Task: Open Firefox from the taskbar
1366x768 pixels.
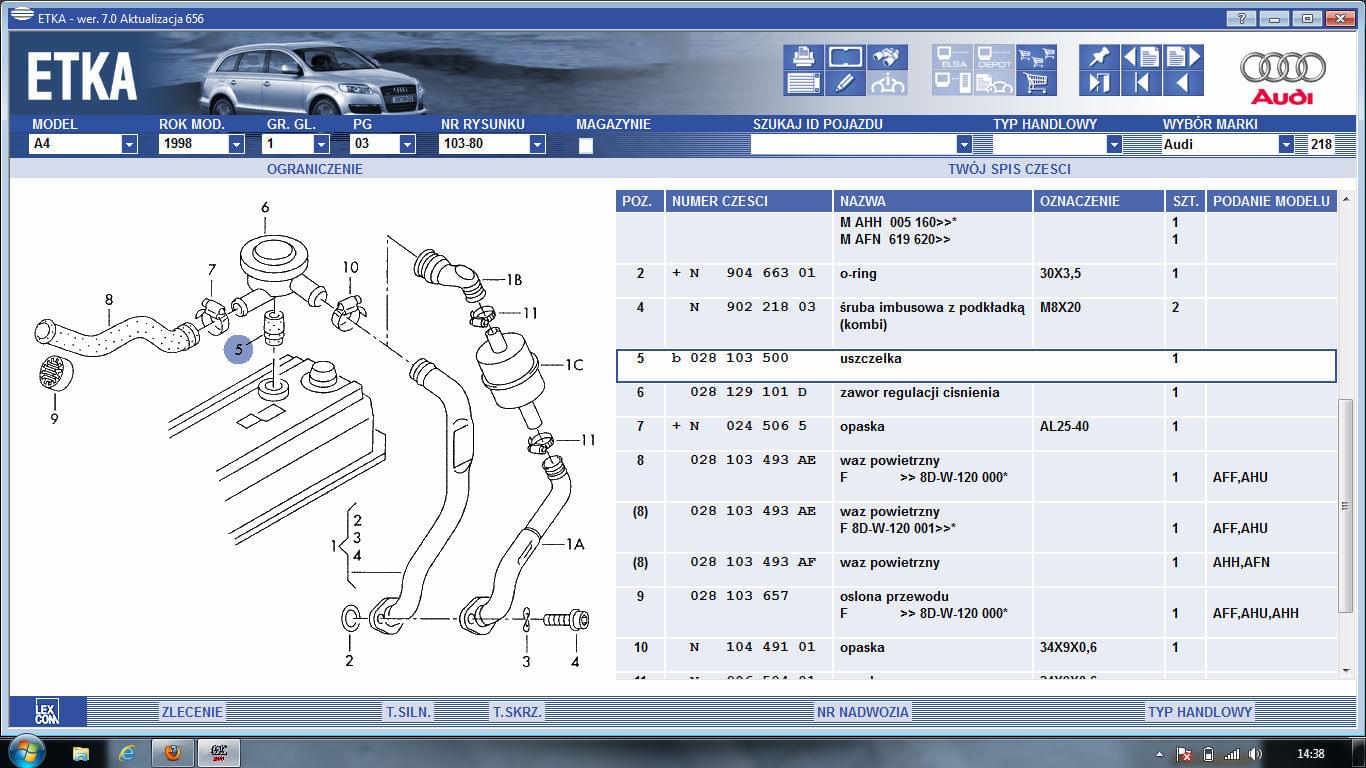Action: (172, 753)
